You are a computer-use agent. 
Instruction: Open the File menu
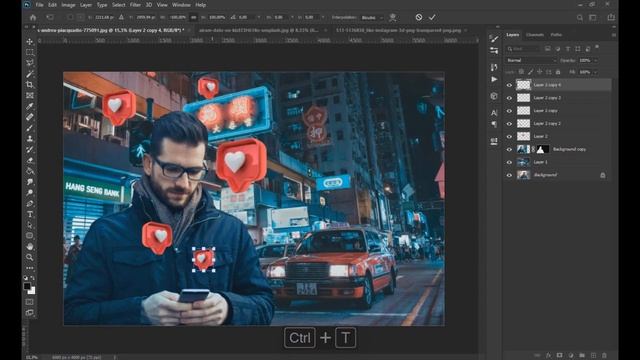click(x=39, y=5)
